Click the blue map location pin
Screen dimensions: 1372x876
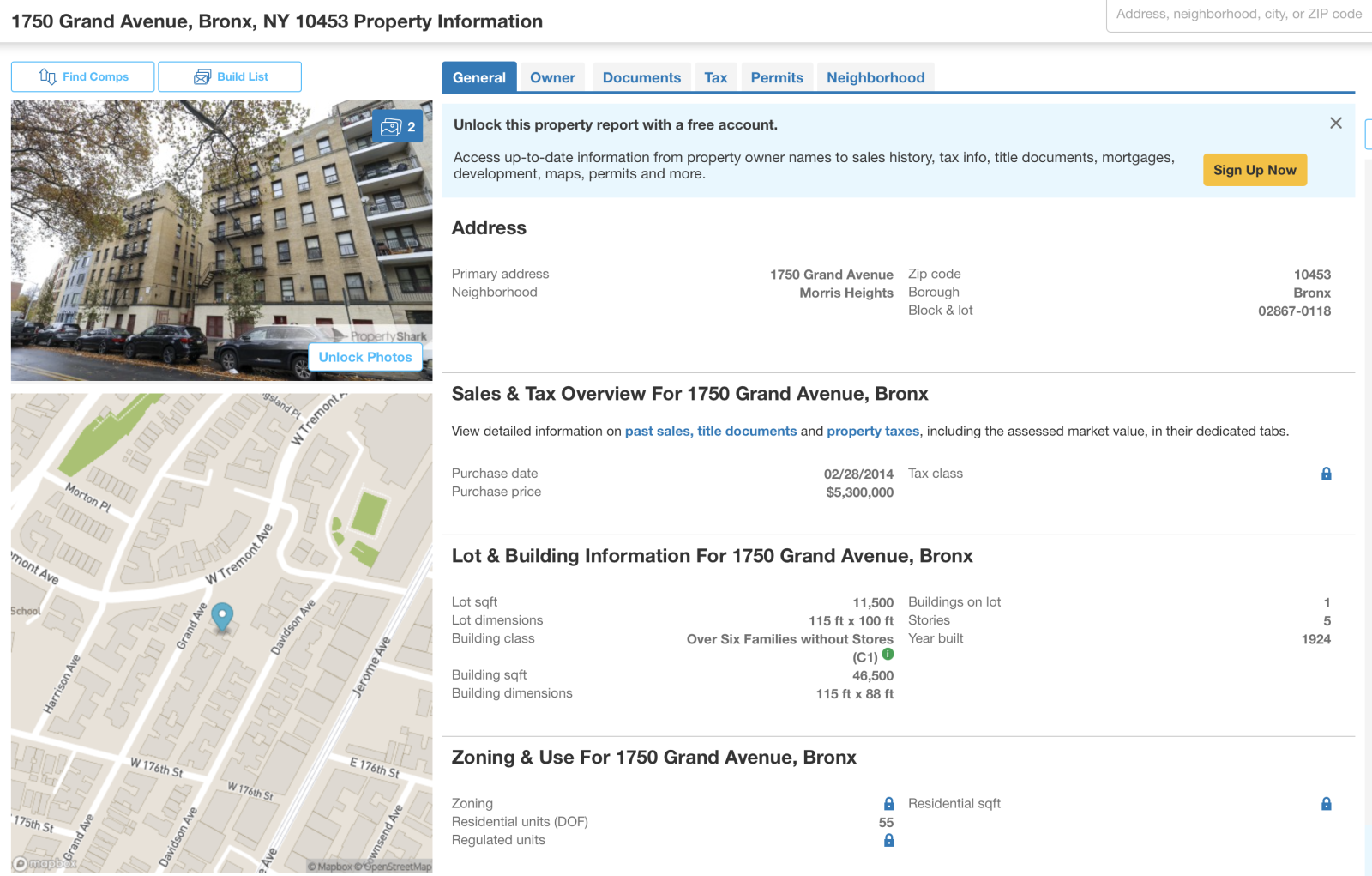[222, 616]
